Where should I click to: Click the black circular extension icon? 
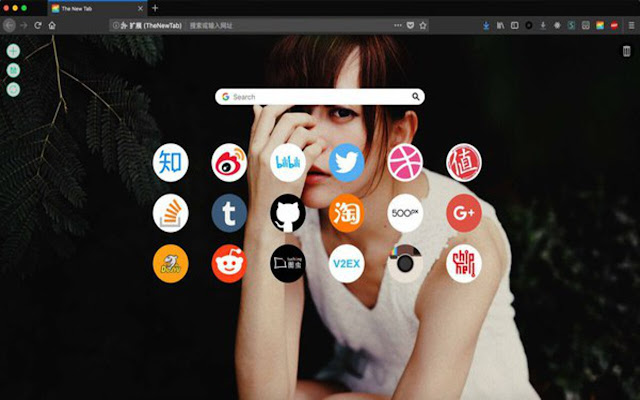529,25
